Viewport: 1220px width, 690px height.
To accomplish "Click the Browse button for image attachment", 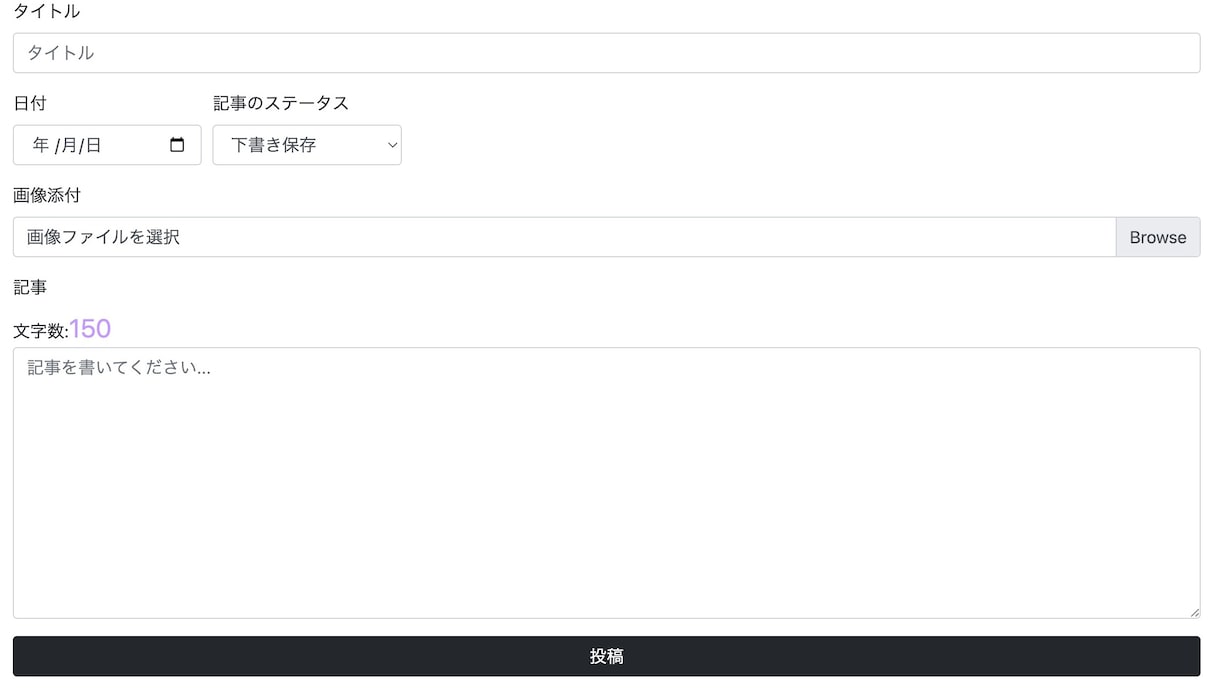I will pos(1158,237).
